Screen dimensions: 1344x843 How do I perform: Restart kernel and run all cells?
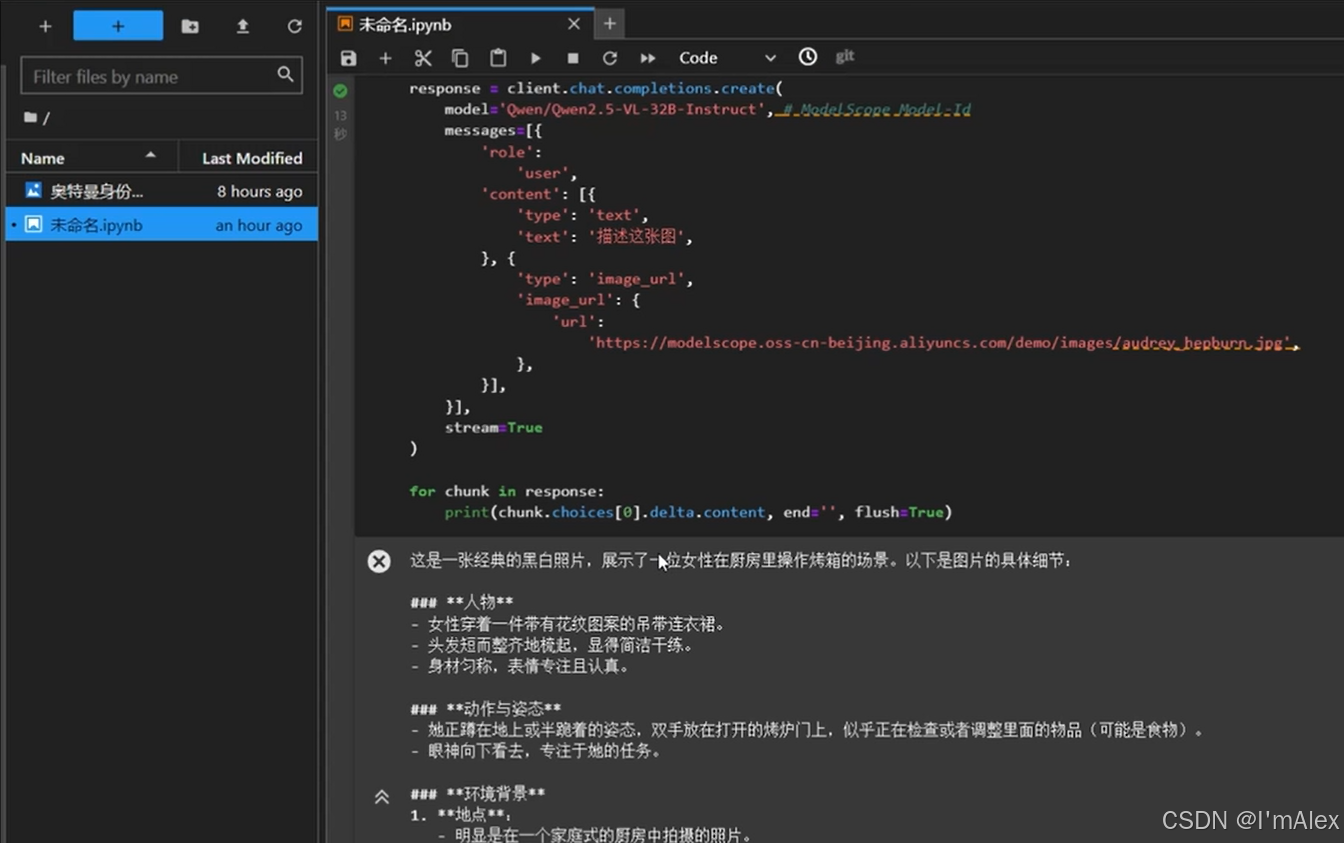click(648, 58)
